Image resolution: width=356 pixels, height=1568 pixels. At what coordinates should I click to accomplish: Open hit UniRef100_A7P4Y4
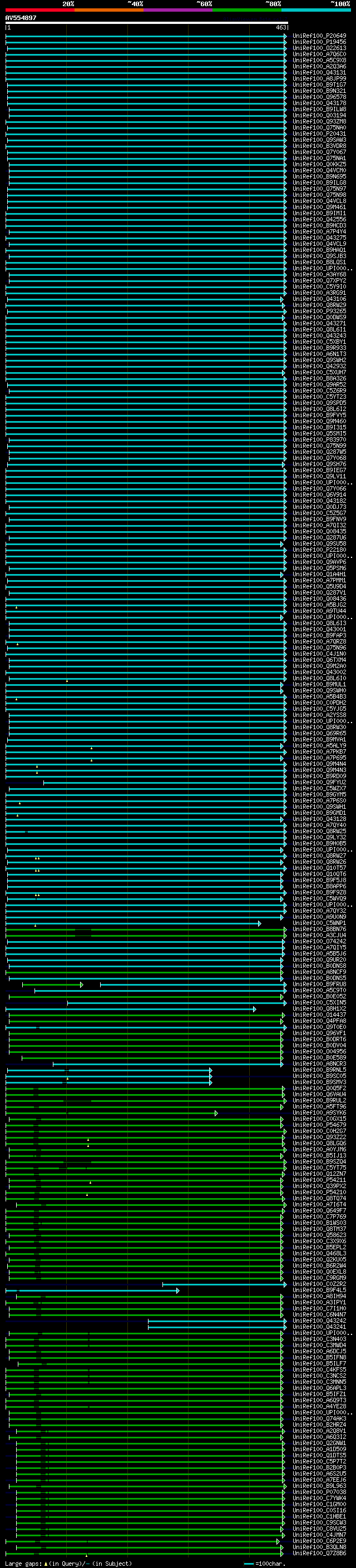click(319, 231)
